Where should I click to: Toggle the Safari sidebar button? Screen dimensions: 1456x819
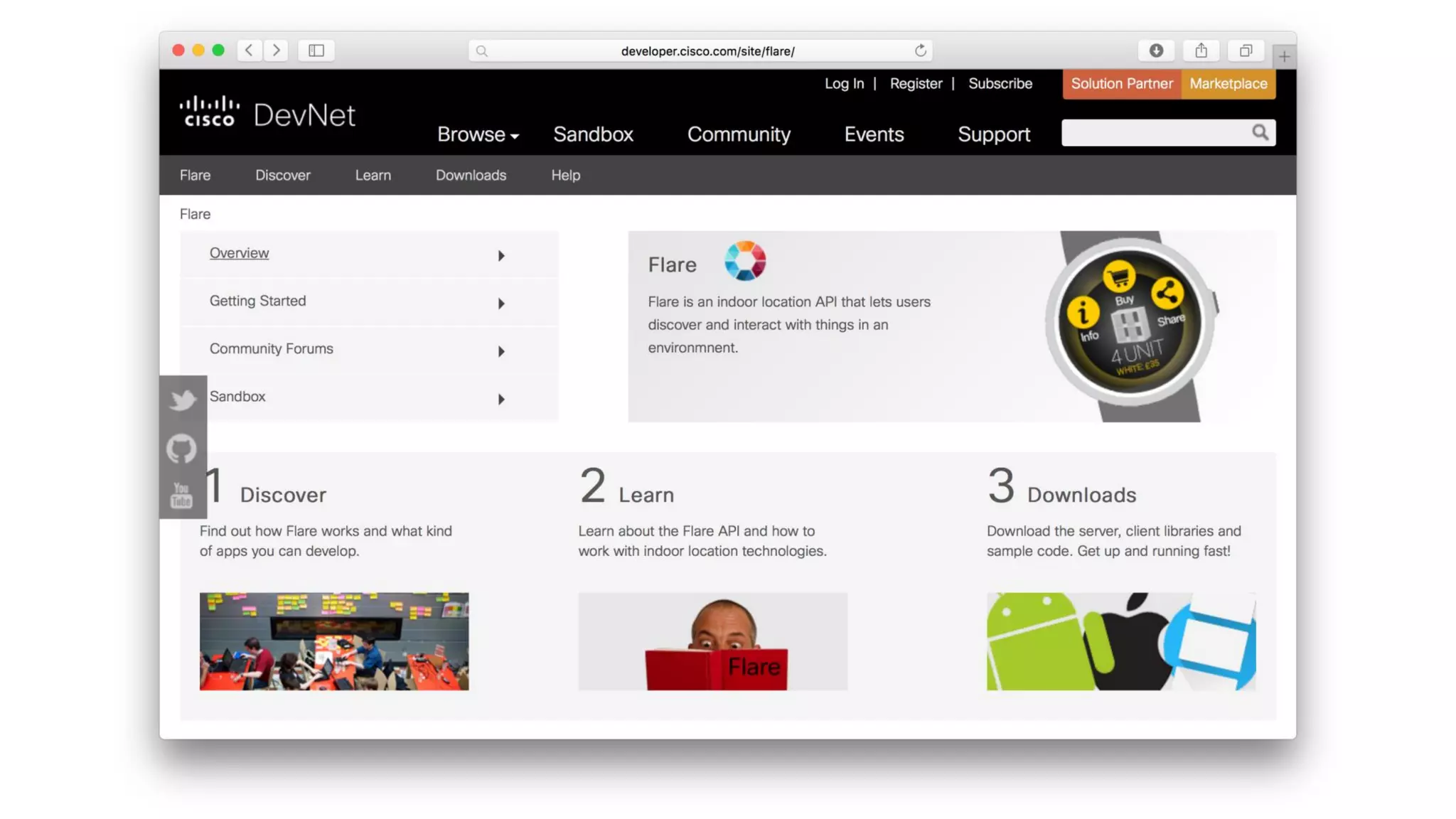(316, 50)
